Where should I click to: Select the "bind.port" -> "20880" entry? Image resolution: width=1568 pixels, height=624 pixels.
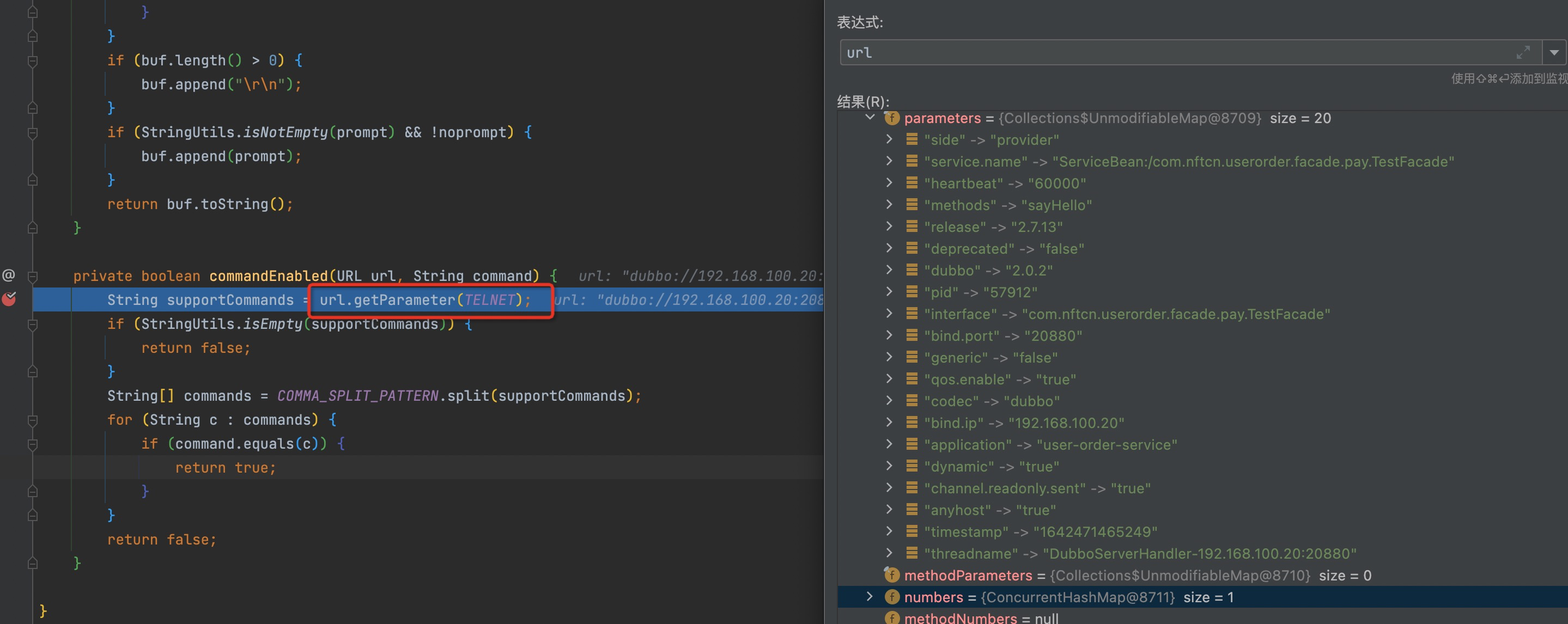1002,336
